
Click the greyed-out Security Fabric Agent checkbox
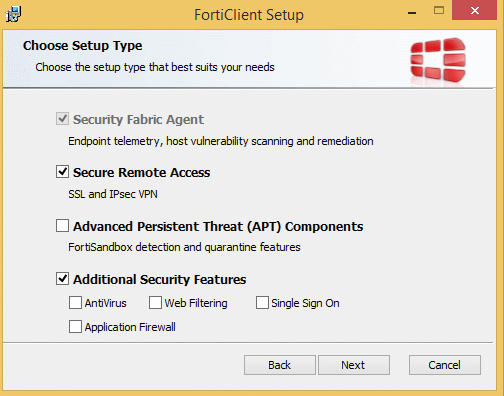62,119
